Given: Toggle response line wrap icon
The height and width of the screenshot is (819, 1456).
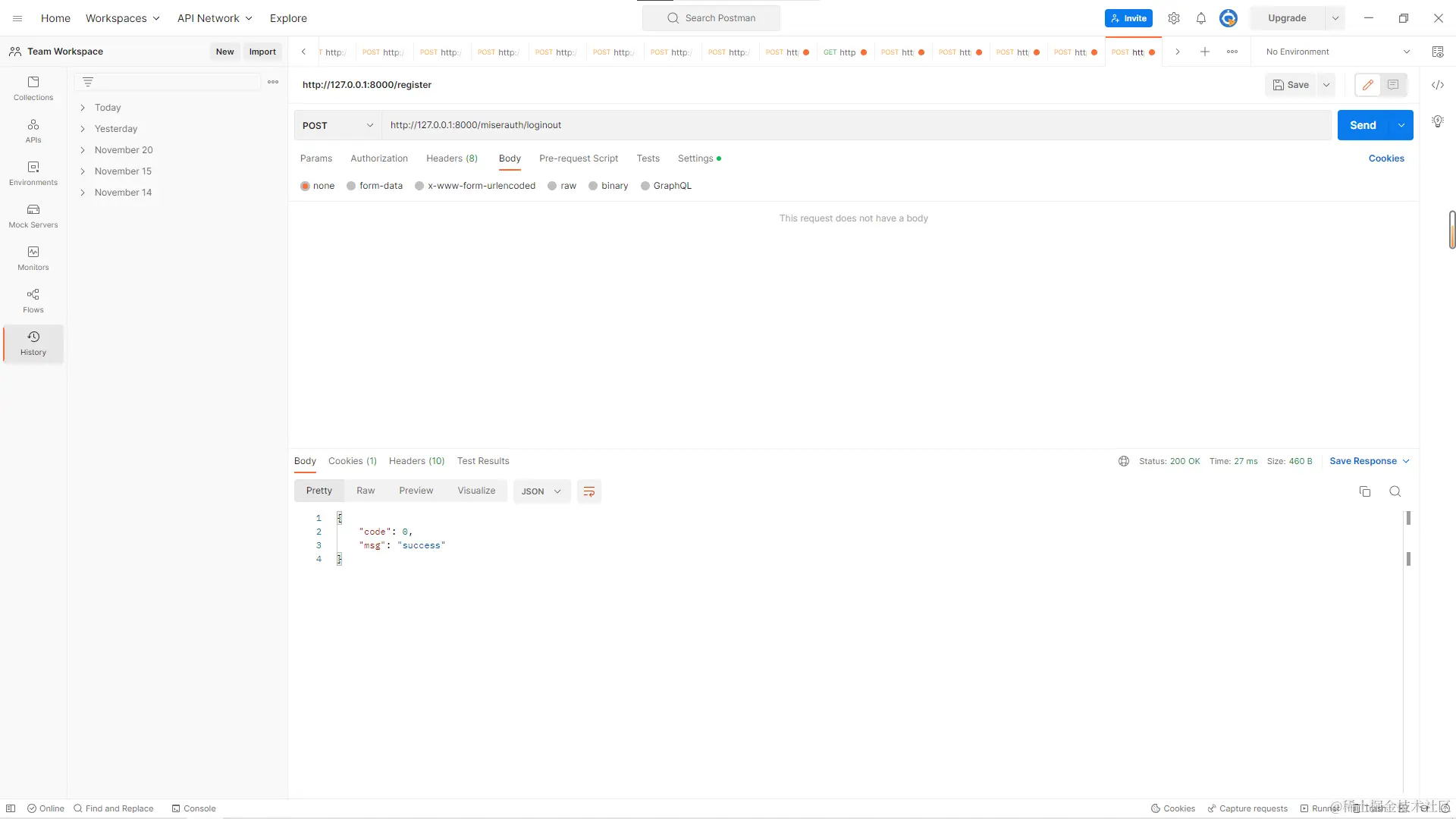Looking at the screenshot, I should coord(589,491).
